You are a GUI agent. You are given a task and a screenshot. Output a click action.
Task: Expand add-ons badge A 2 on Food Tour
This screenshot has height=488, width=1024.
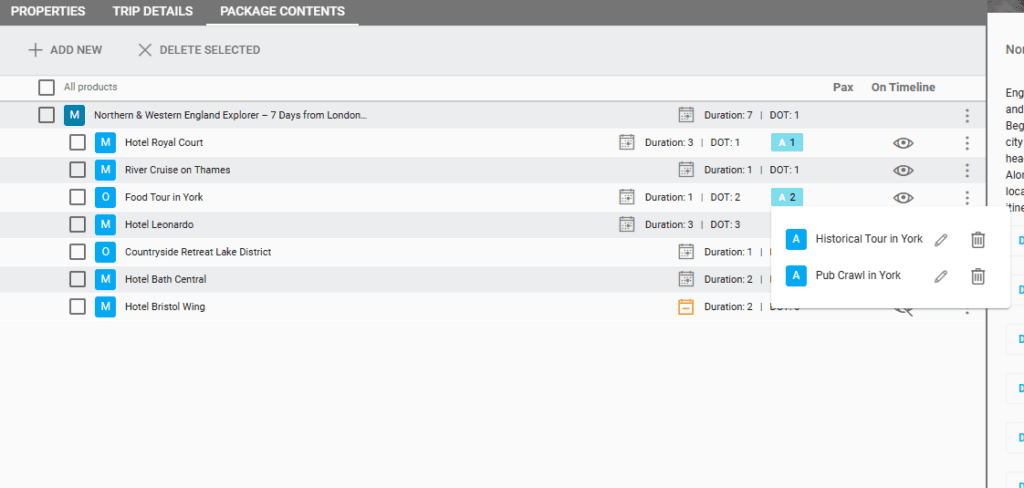click(x=786, y=197)
